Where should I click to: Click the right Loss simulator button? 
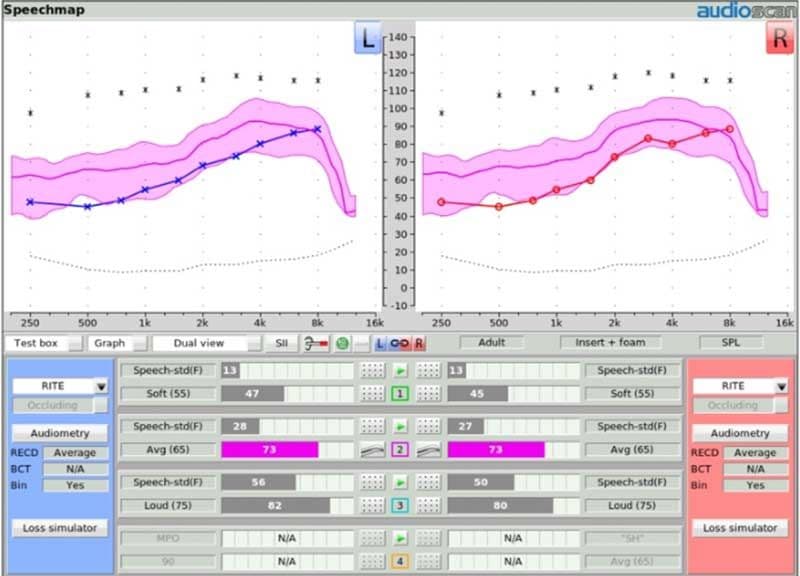[x=739, y=527]
